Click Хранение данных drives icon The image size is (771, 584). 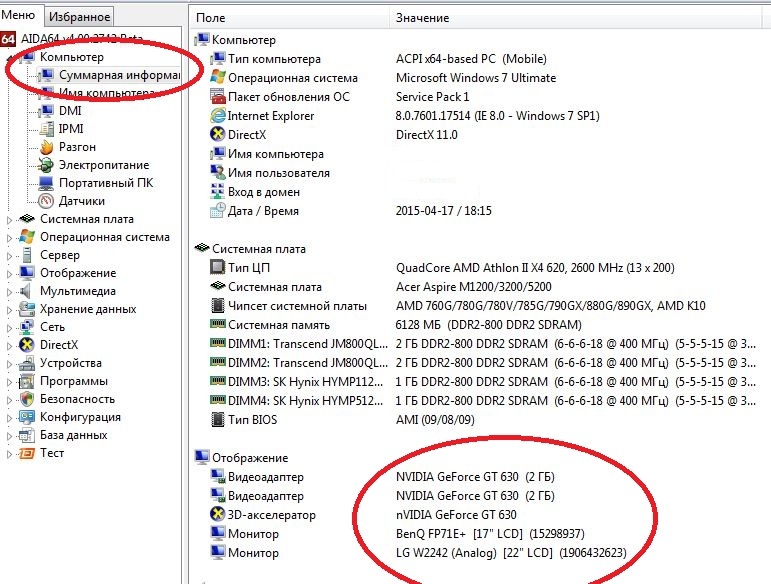[x=27, y=309]
